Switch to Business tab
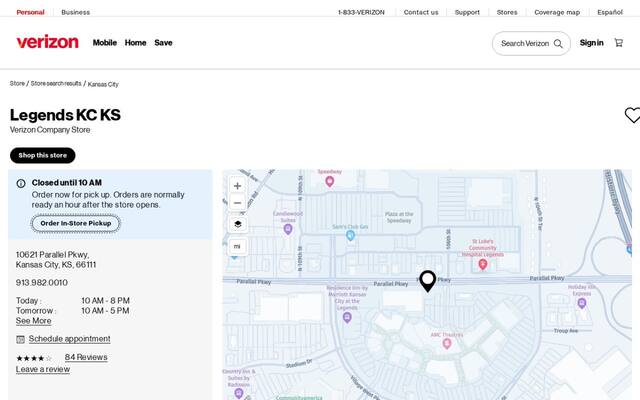Viewport: 640px width, 400px height. tap(76, 12)
